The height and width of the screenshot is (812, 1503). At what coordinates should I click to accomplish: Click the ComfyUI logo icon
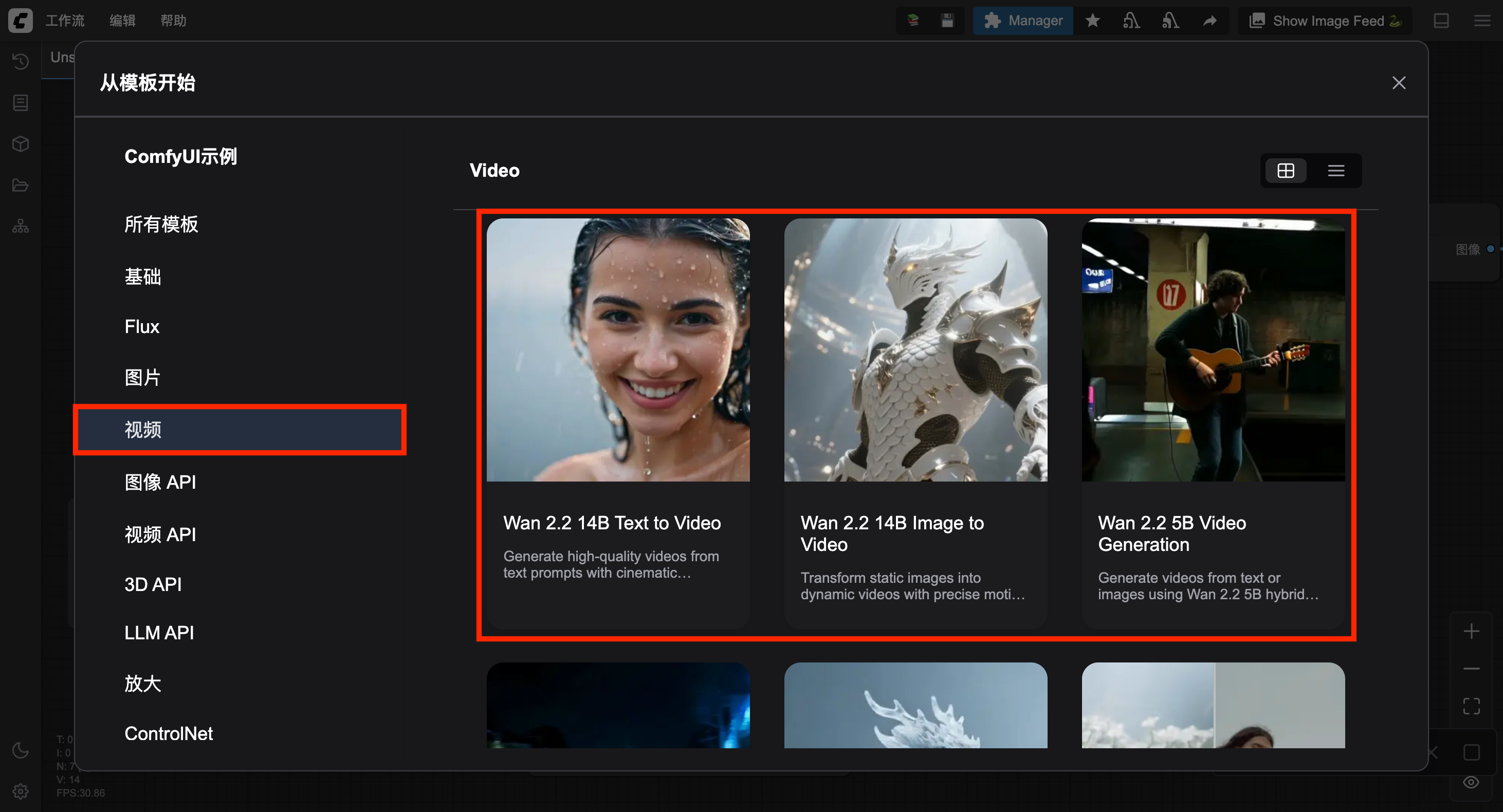(x=21, y=21)
